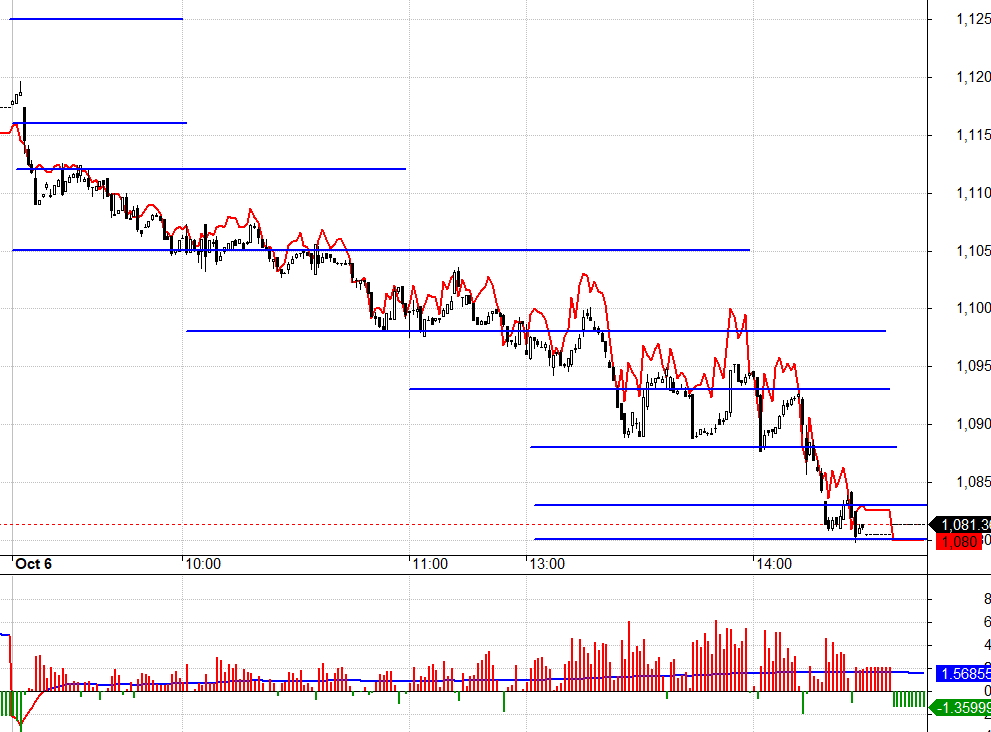The image size is (991, 732).
Task: Click the Oct 6 date label
Action: [33, 564]
